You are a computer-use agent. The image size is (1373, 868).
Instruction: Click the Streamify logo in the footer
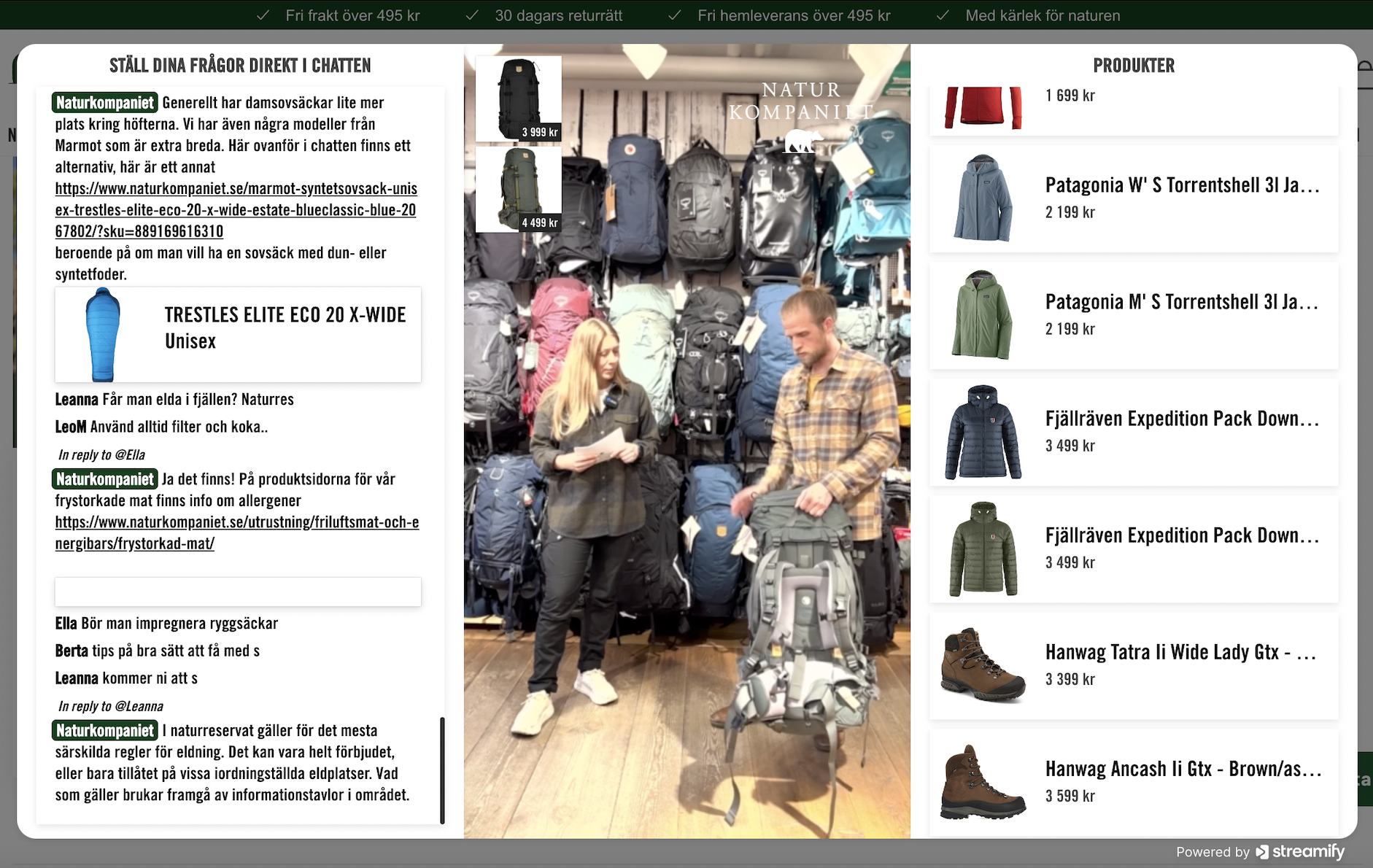1300,851
